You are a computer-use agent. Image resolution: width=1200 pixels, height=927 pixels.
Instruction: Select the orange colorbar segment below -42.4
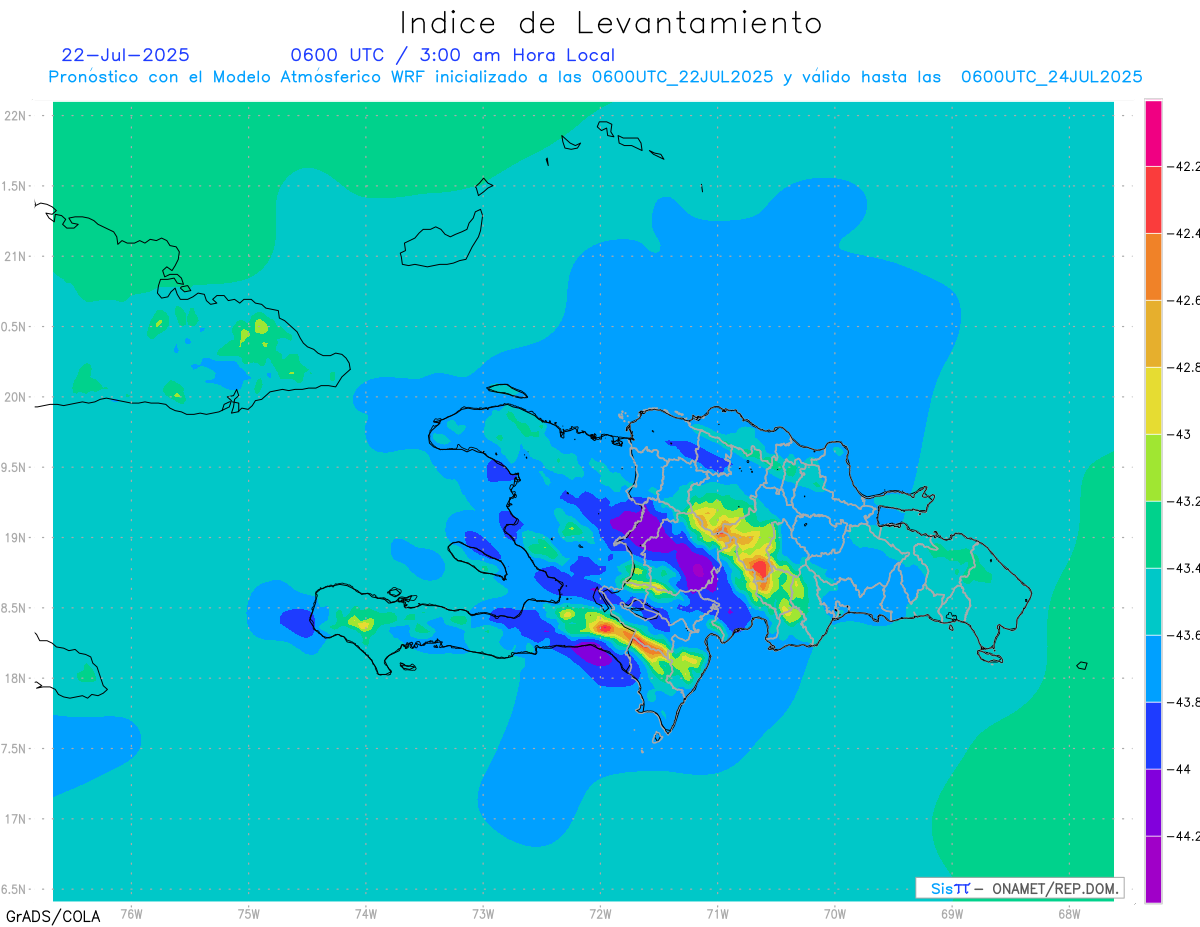tap(1153, 266)
